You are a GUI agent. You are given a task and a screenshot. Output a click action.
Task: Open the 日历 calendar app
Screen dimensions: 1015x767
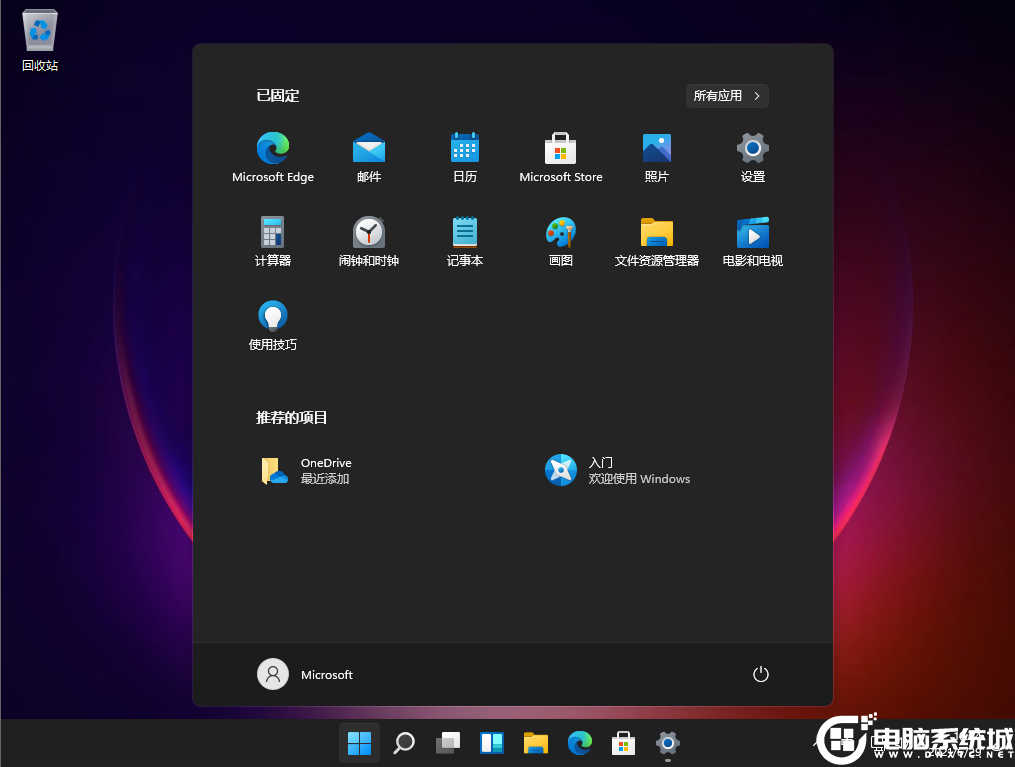(x=465, y=157)
